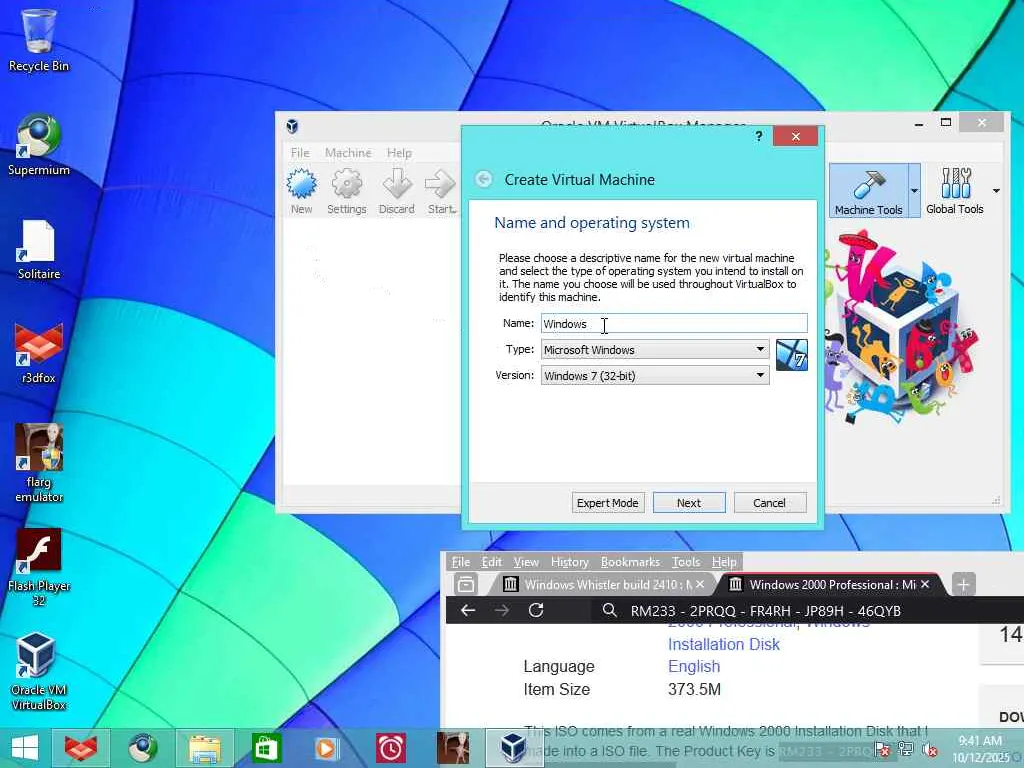Open the browser Bookmarks menu

tap(630, 562)
